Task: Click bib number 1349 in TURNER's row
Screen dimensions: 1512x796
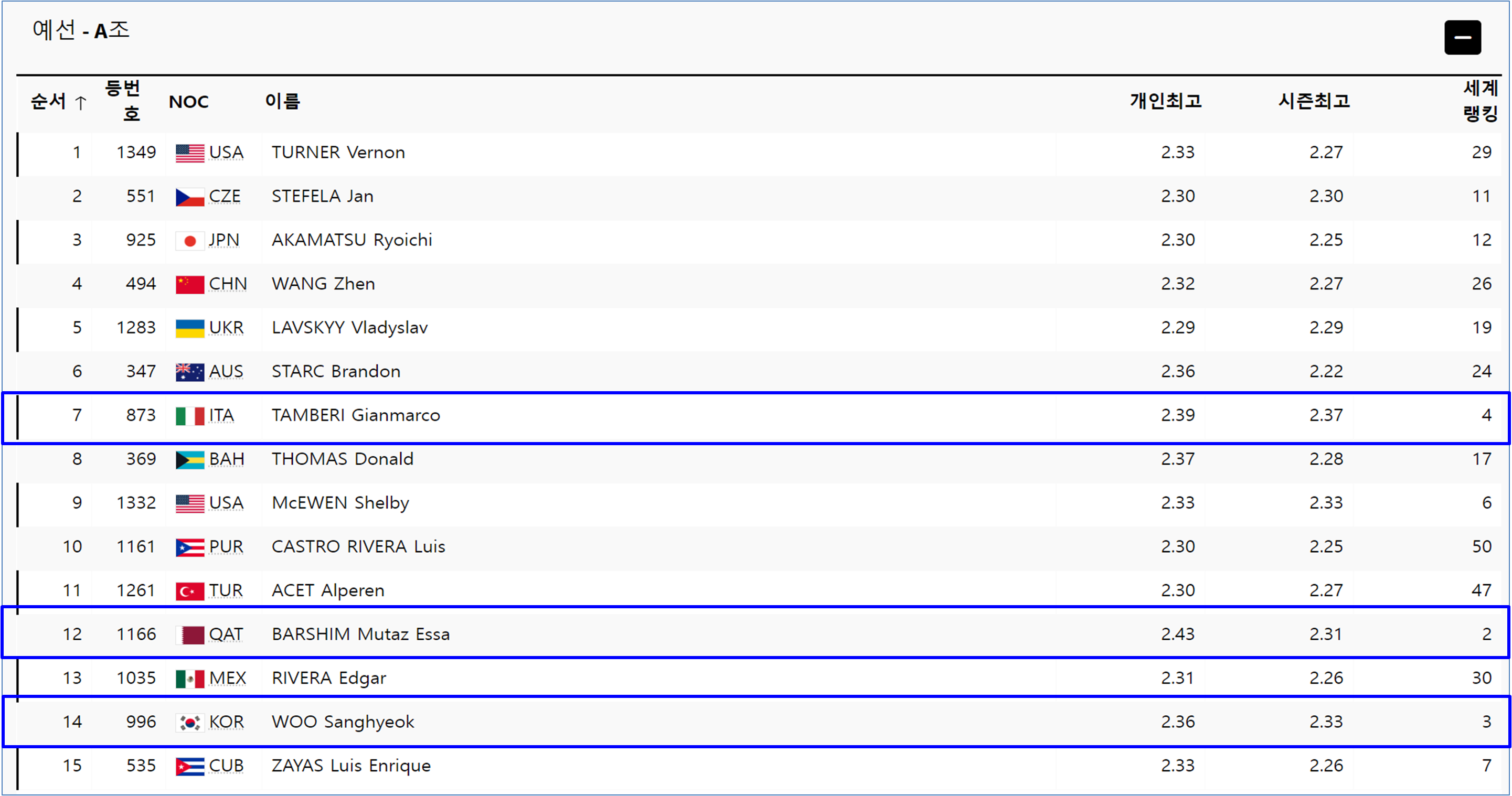Action: click(x=136, y=153)
